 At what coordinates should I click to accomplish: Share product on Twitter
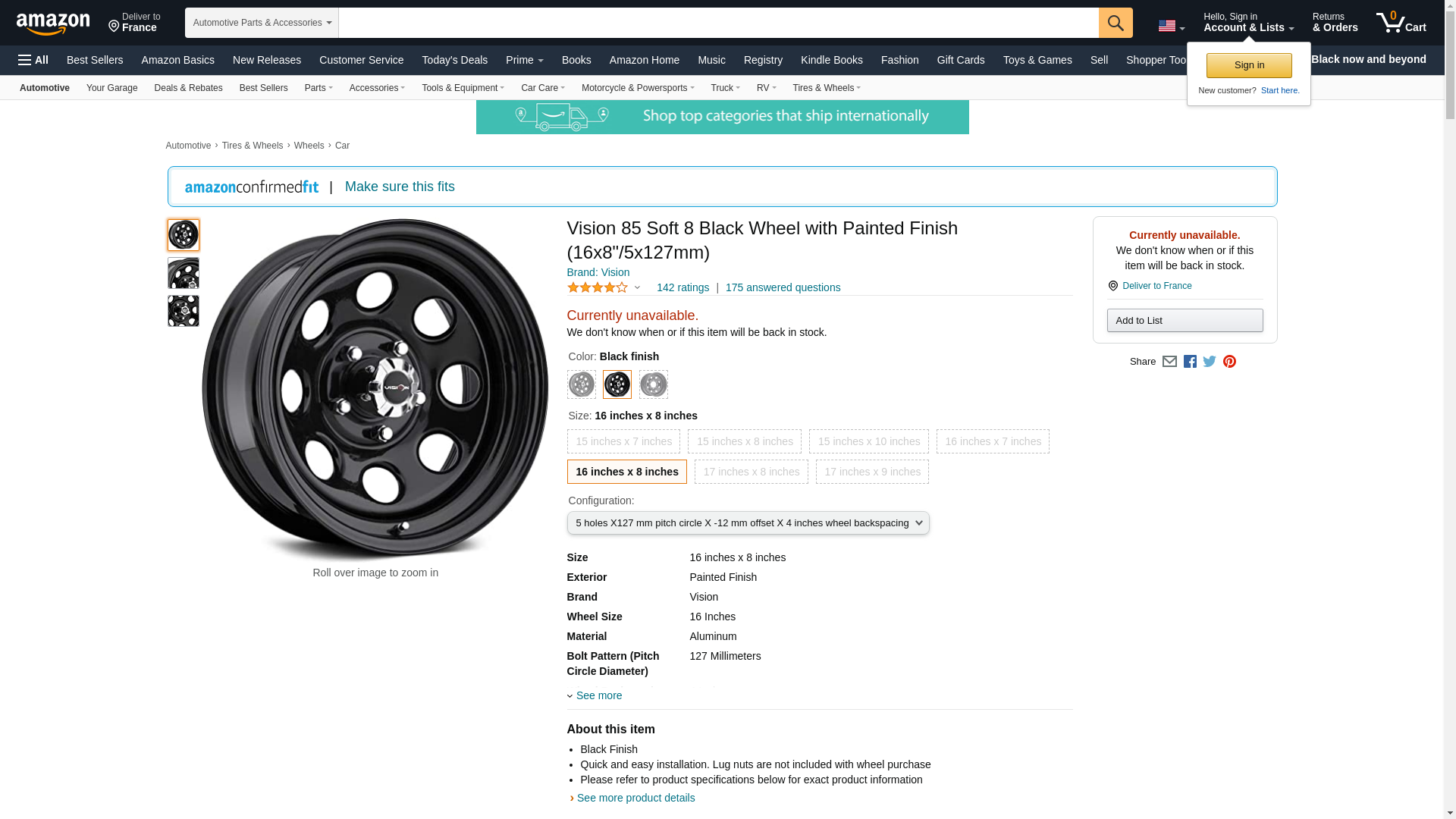[x=1210, y=362]
